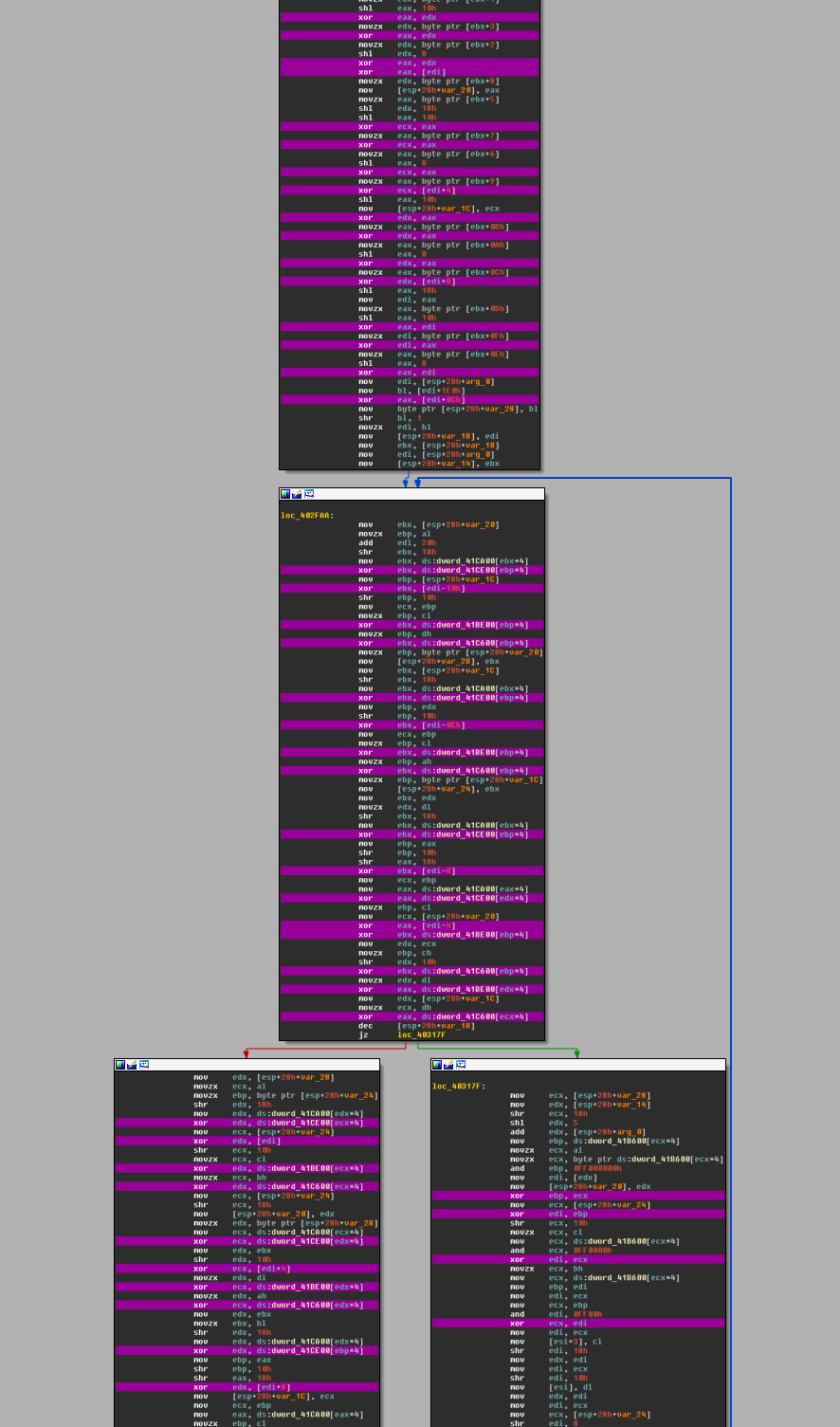Click the pencil icon on loc_40317F node
Viewport: 840px width, 1427px height.
pos(448,1065)
